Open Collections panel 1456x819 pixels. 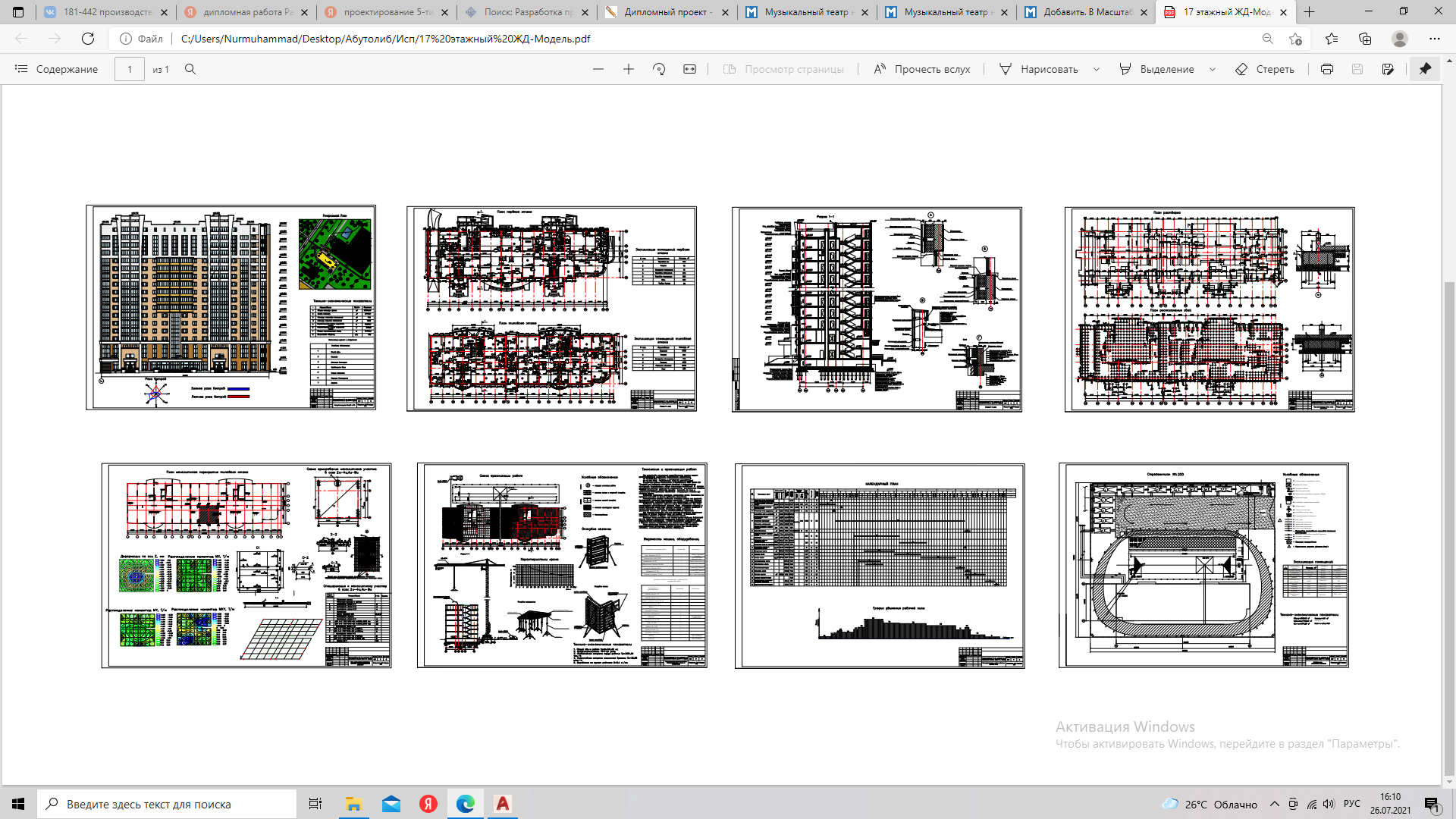1365,39
